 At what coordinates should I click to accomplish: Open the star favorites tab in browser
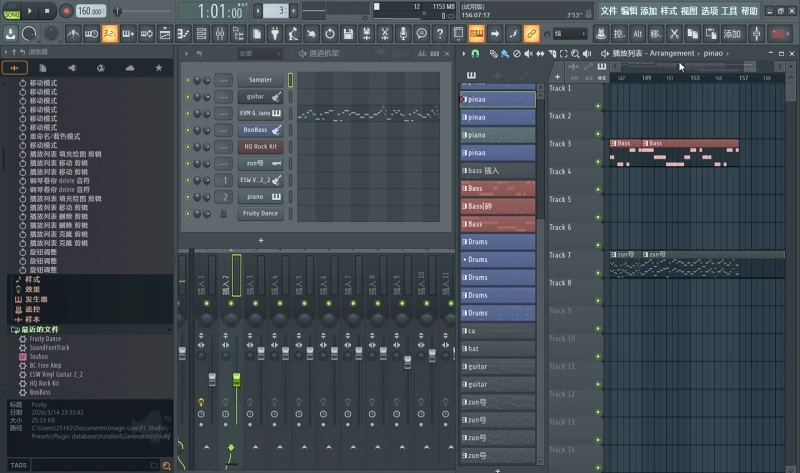coord(159,68)
